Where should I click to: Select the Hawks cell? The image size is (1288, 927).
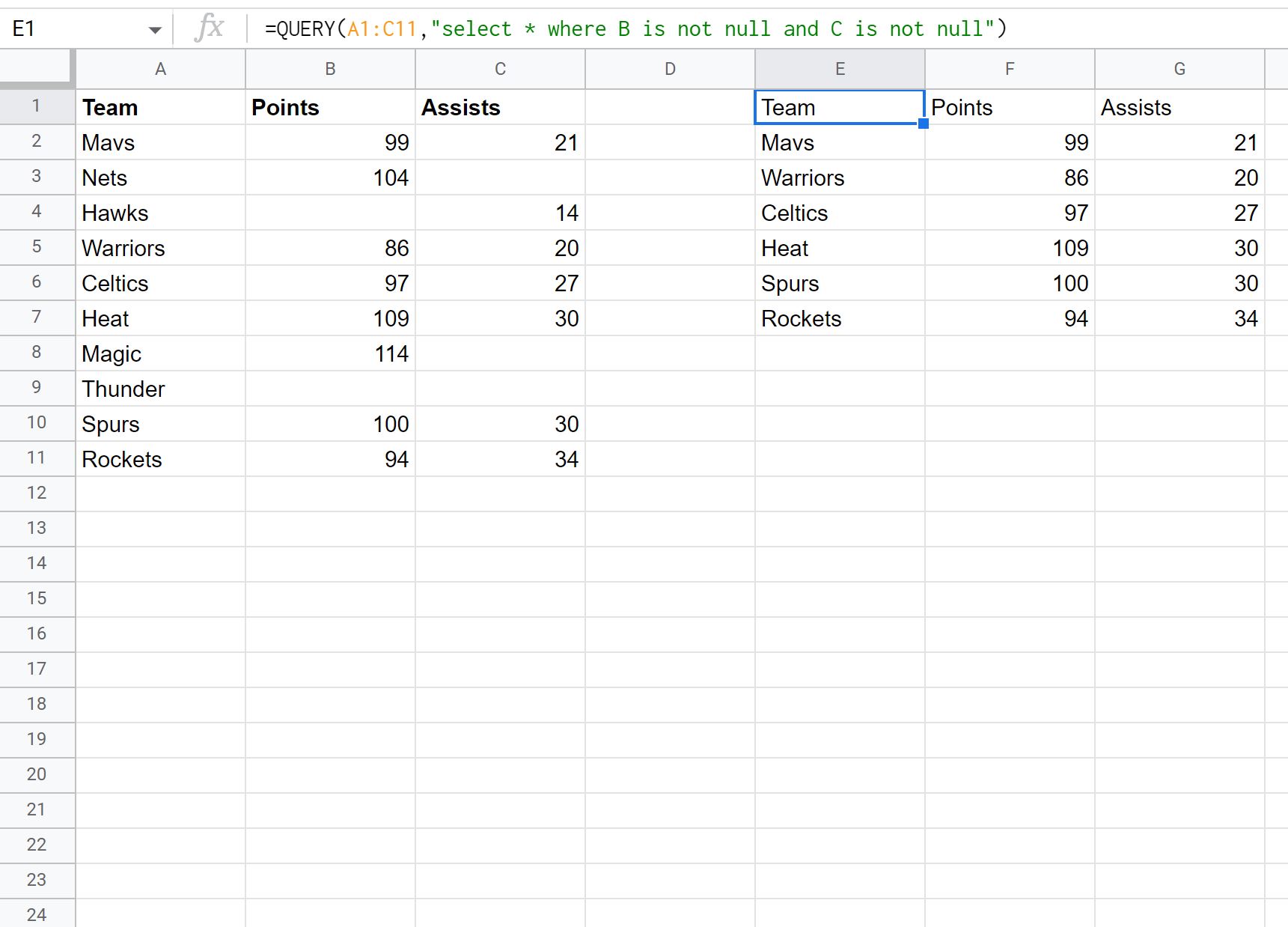click(x=160, y=213)
